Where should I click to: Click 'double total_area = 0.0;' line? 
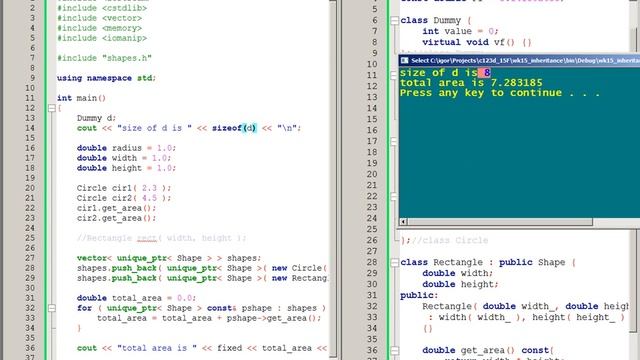(x=136, y=298)
